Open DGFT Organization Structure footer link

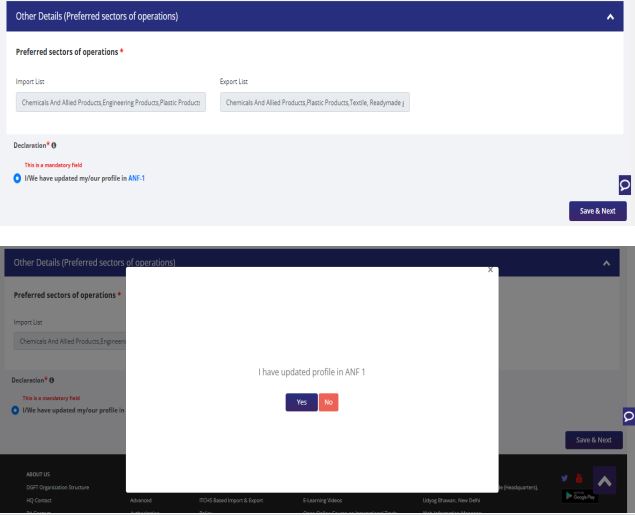(x=58, y=487)
